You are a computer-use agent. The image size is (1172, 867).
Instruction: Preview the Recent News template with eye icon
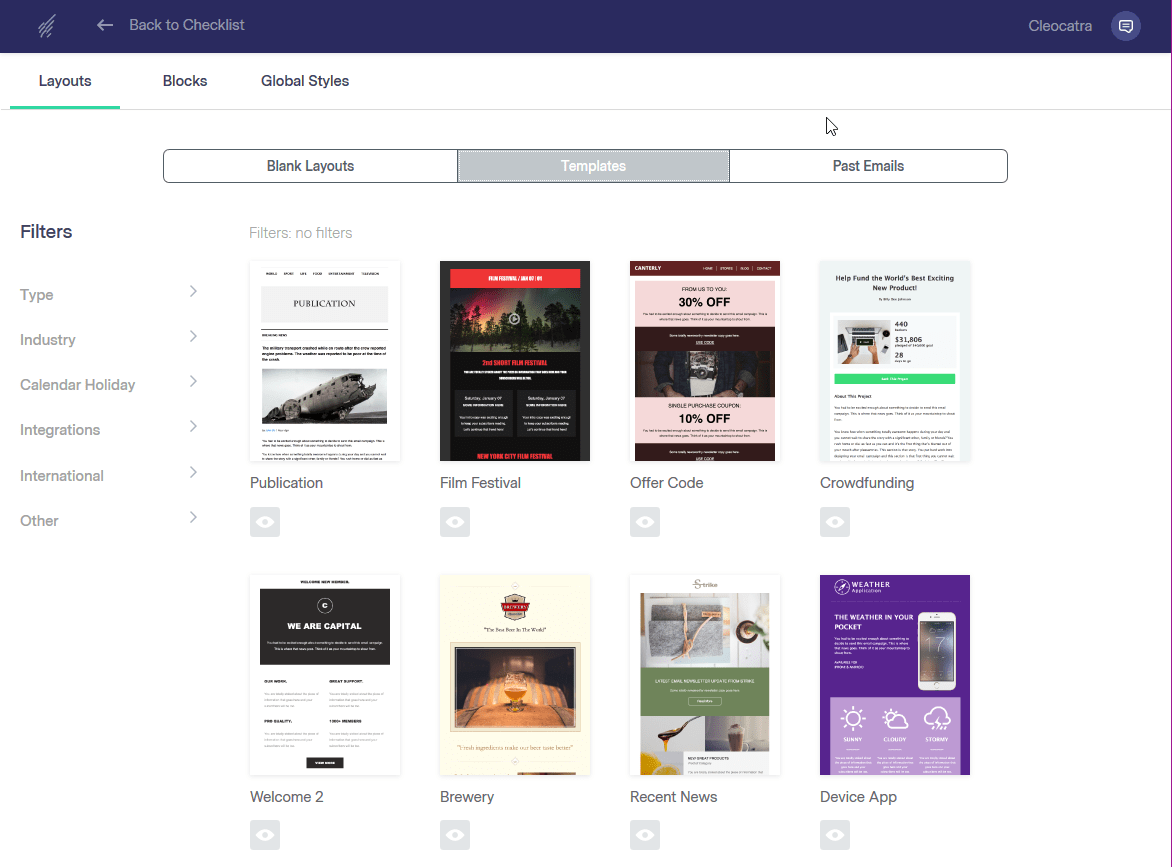[644, 835]
